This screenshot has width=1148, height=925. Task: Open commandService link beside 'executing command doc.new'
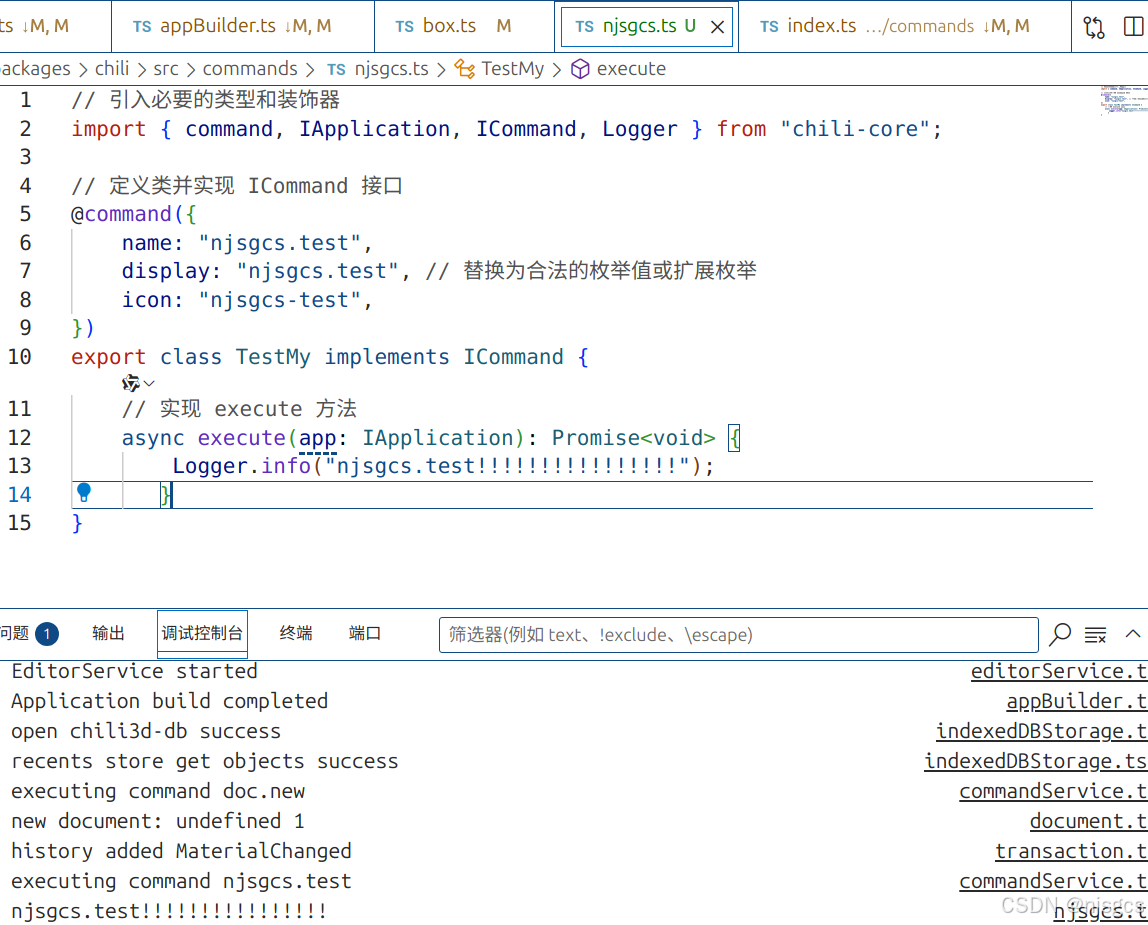[1053, 792]
